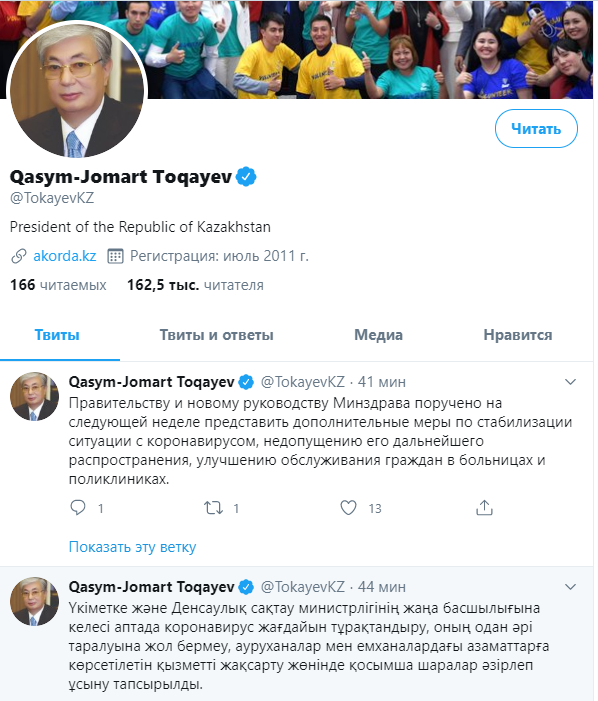The image size is (598, 701).
Task: Expand options chevron on 44 мин tweet
Action: pyautogui.click(x=570, y=587)
